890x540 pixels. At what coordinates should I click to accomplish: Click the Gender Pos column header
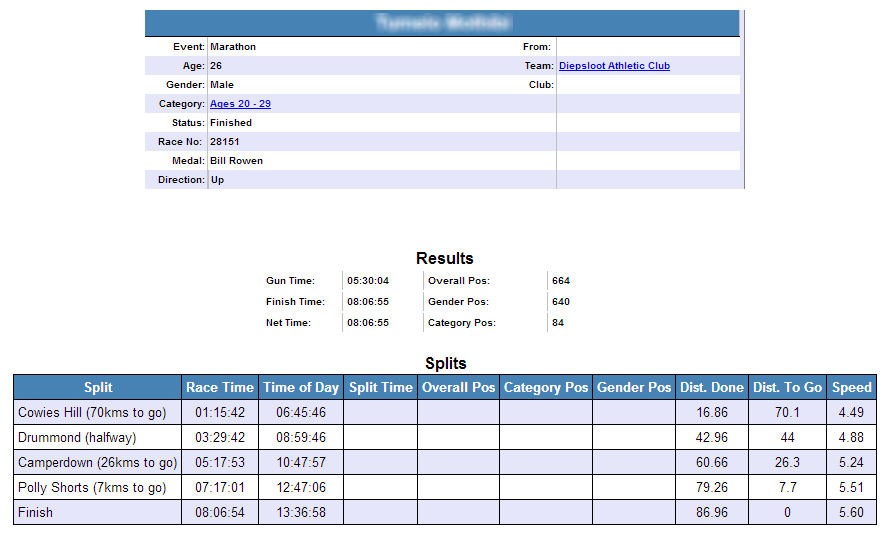click(x=634, y=387)
